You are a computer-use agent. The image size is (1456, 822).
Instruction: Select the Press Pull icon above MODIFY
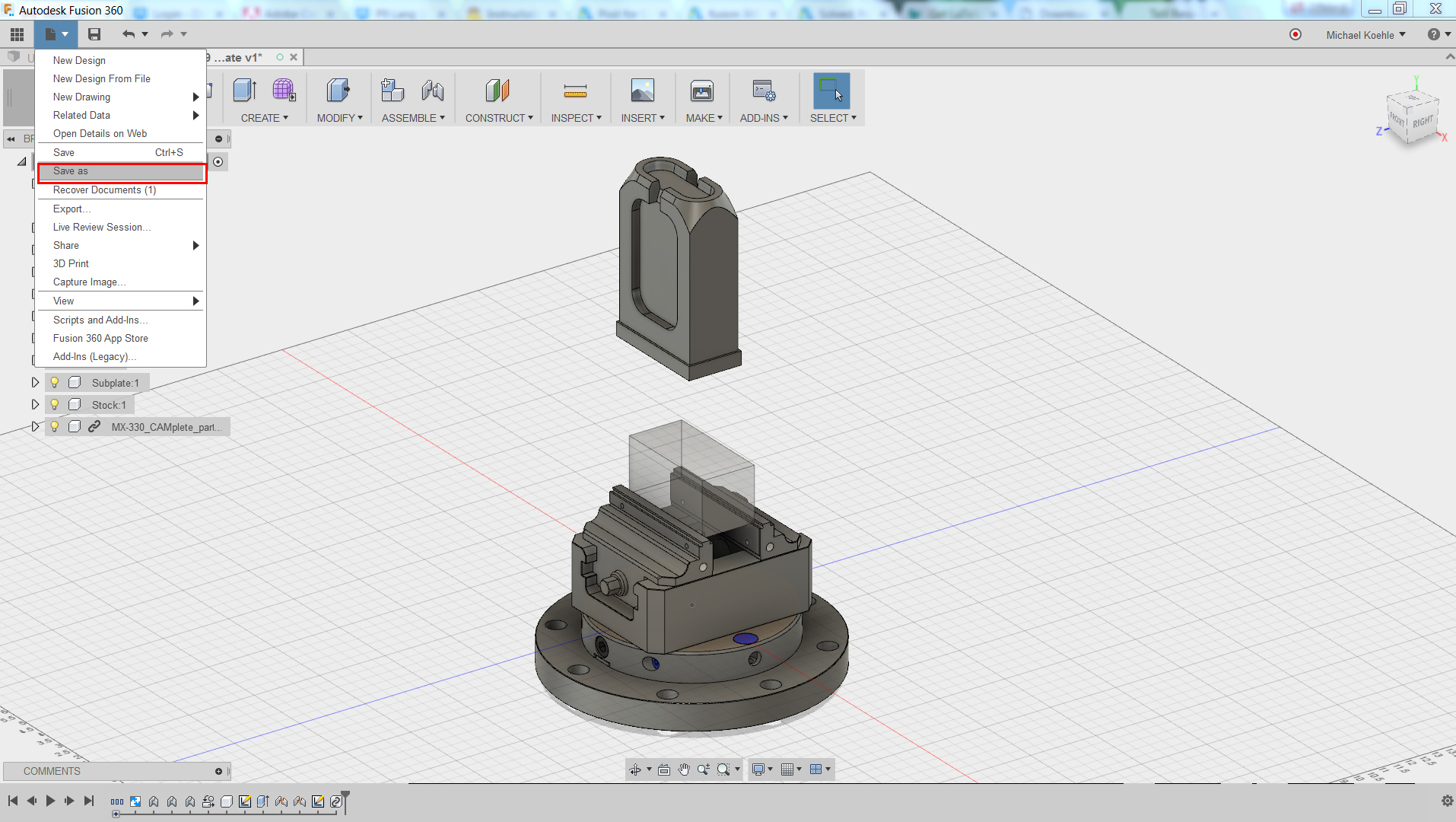tap(339, 91)
